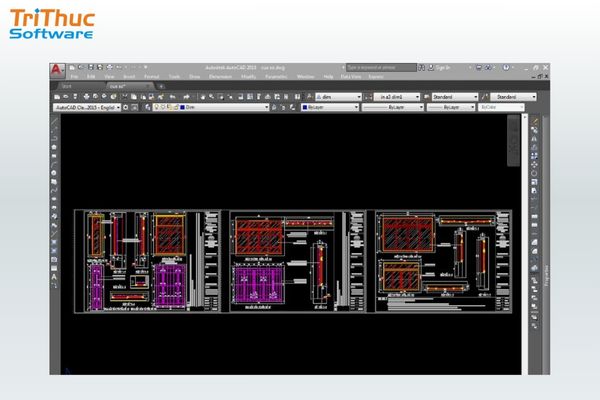
Task: Select the Pan hand tool
Action: tap(203, 97)
